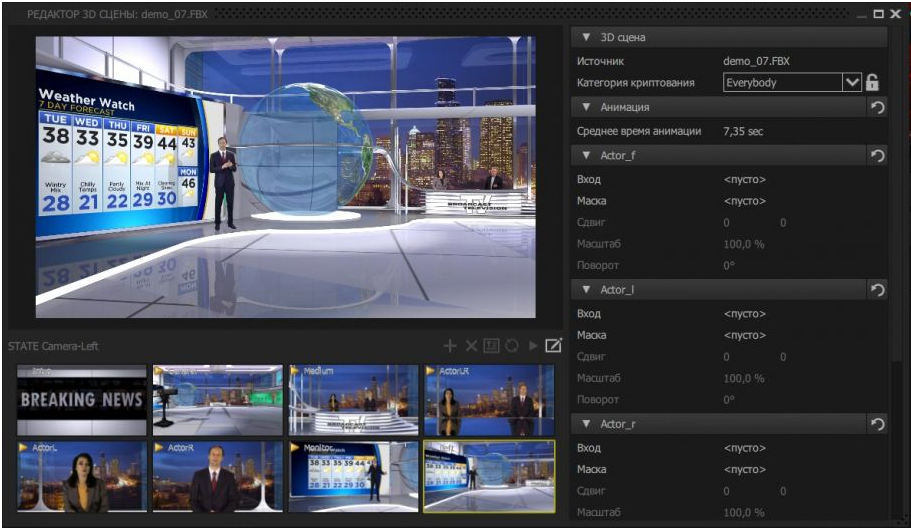Open the Everybody encryption category dropdown
This screenshot has height=528, width=911.
click(x=851, y=83)
